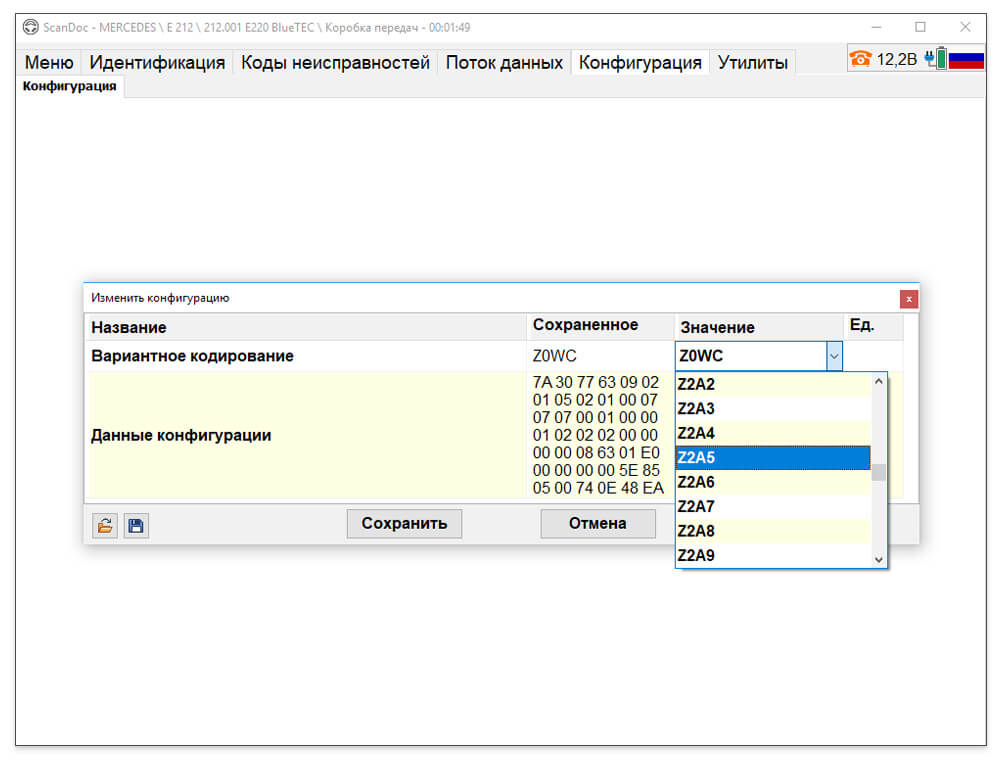Click the Russian flag language icon
The image size is (1000, 766).
[x=966, y=60]
